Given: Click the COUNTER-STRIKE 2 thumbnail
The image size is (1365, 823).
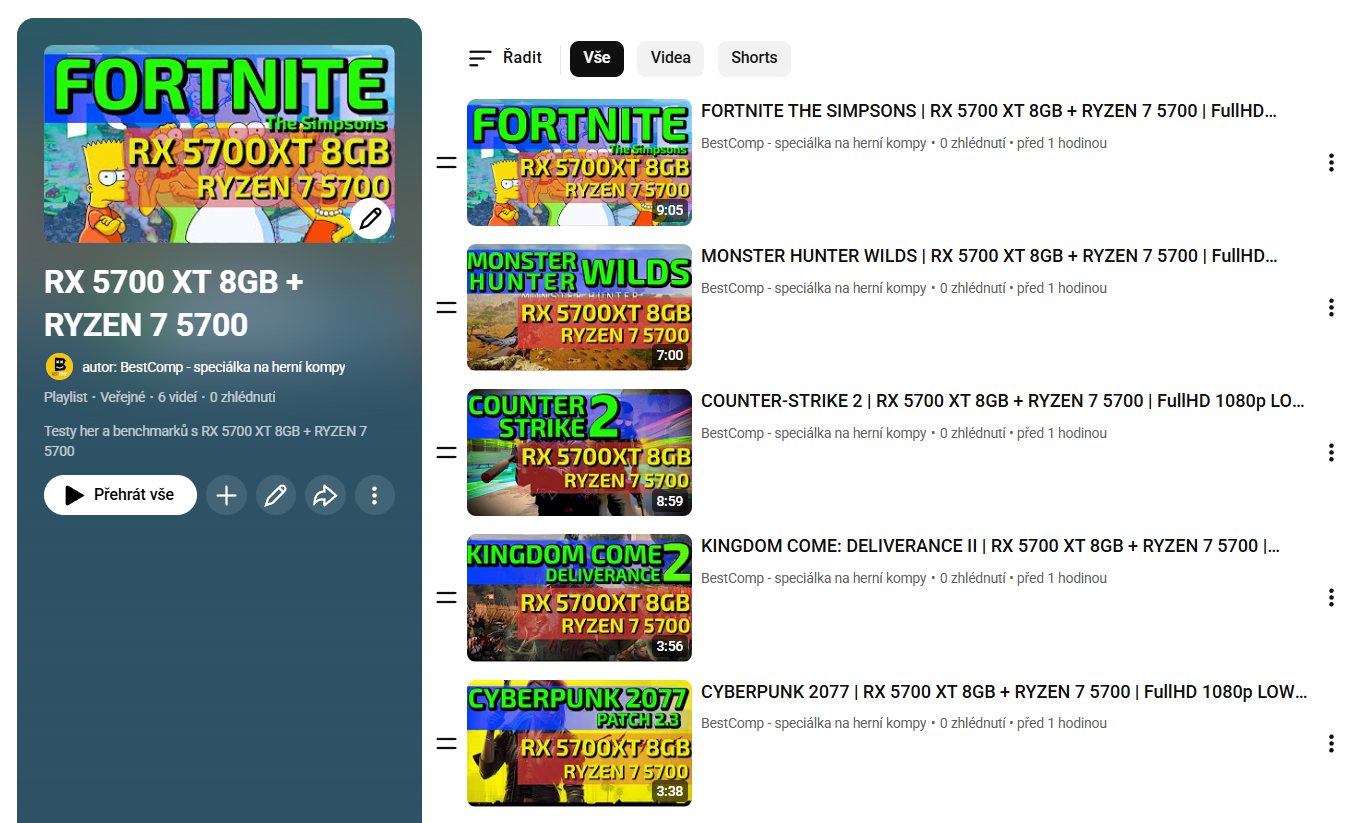Looking at the screenshot, I should [x=579, y=452].
